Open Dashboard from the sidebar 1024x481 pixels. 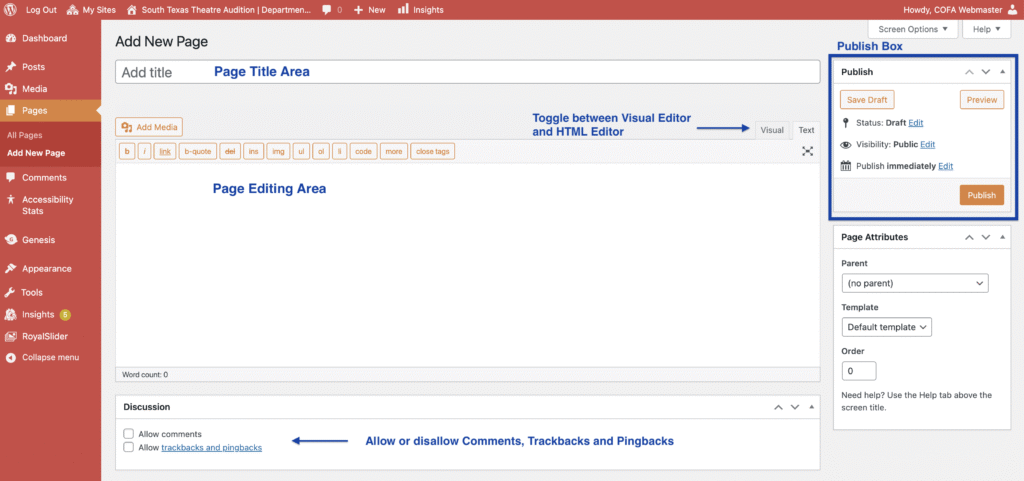click(44, 38)
